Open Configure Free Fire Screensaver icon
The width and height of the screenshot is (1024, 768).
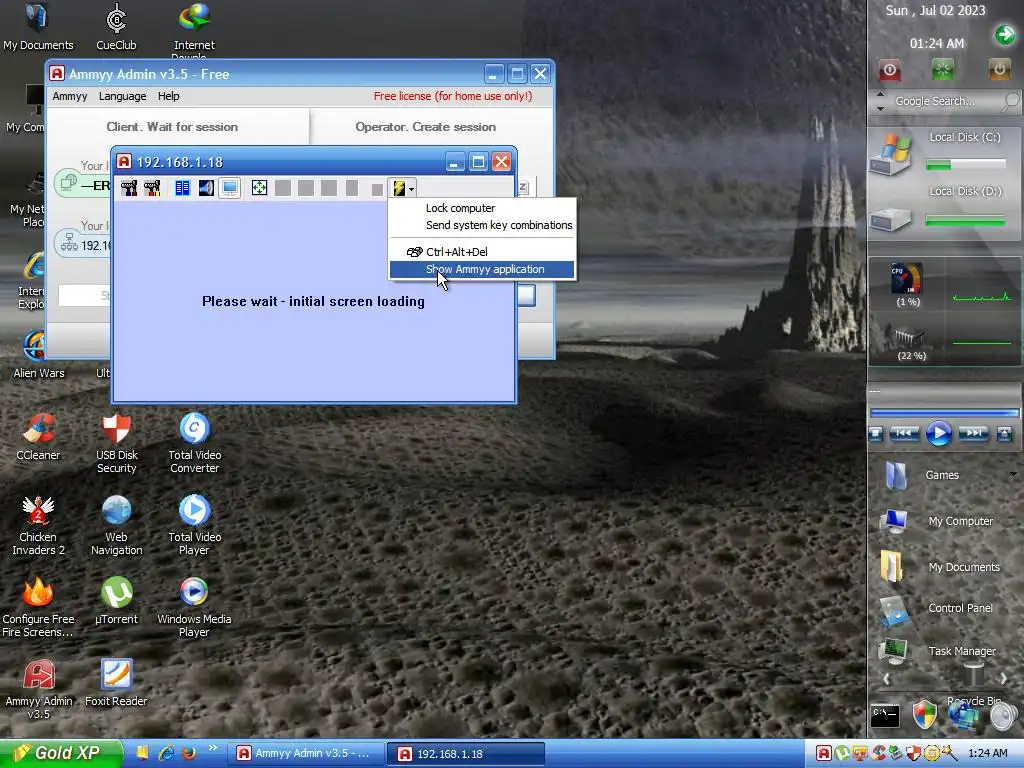[38, 607]
